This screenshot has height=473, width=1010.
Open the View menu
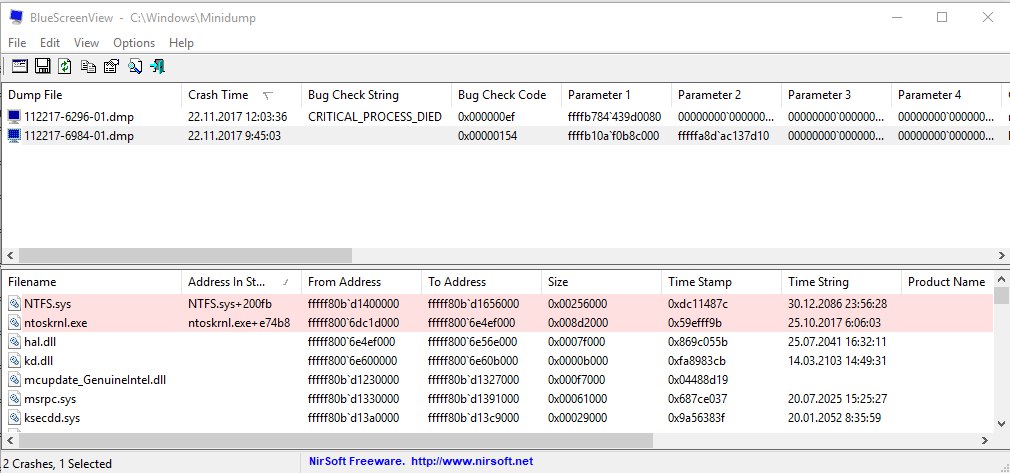pos(86,43)
